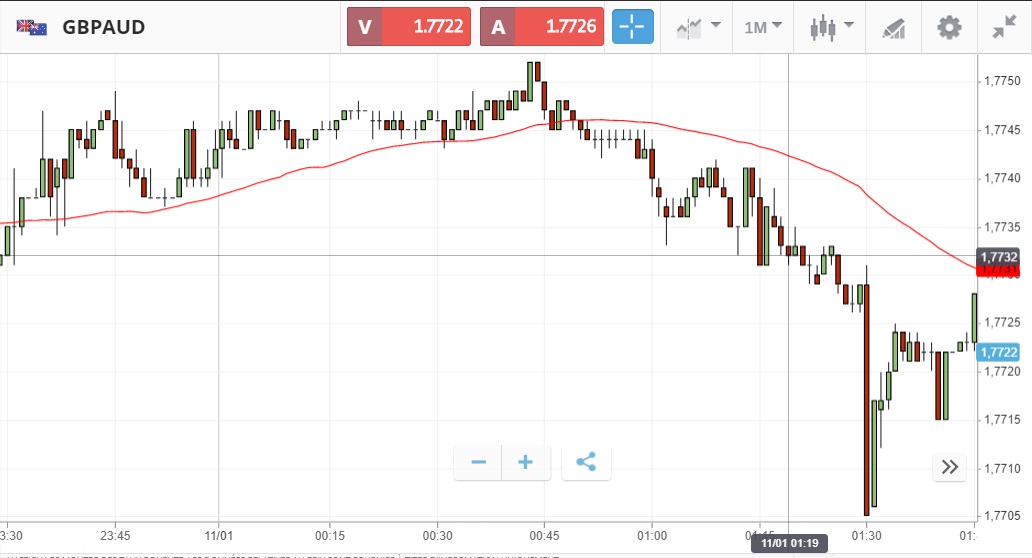Click the blue 1,7722 current price label
The width and height of the screenshot is (1032, 558).
(x=999, y=352)
